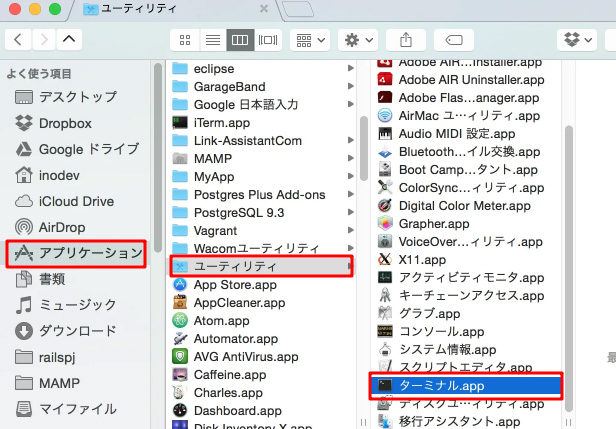Select the Postgres Plus Add-ons folder
The height and width of the screenshot is (429, 616).
262,194
